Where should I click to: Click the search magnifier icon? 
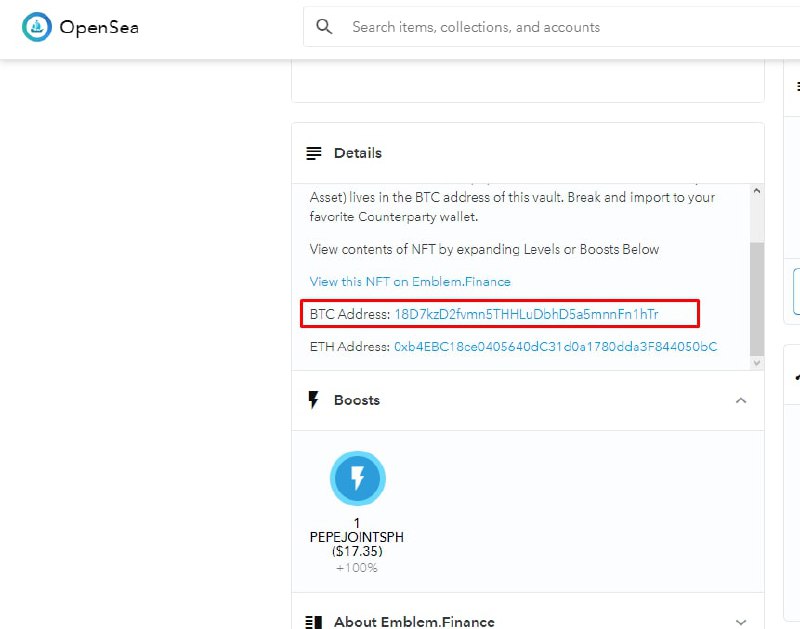(x=324, y=27)
